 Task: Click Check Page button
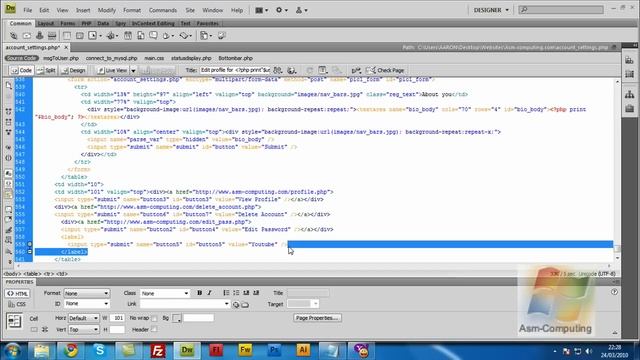[385, 70]
